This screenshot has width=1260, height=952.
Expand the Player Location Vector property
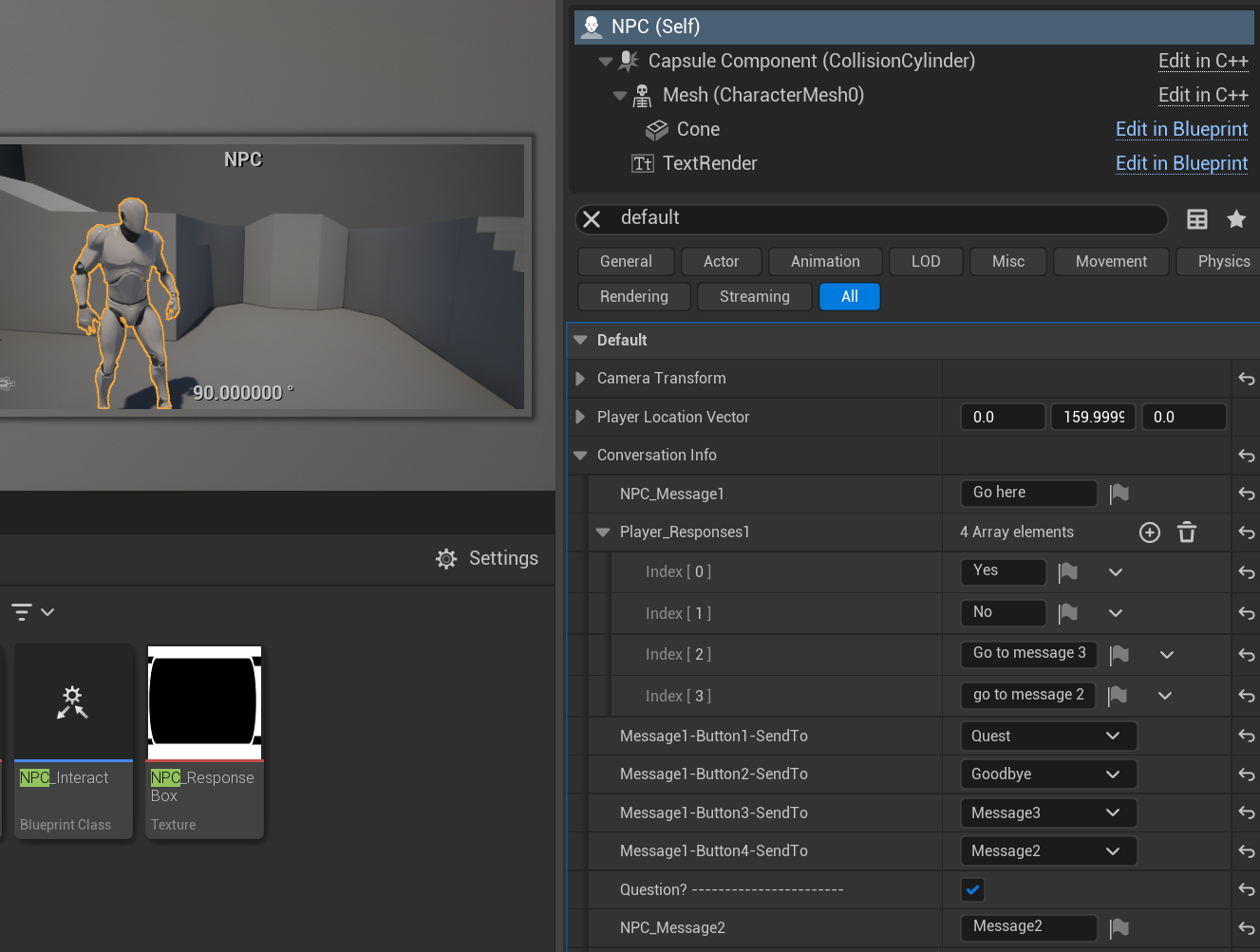coord(580,417)
